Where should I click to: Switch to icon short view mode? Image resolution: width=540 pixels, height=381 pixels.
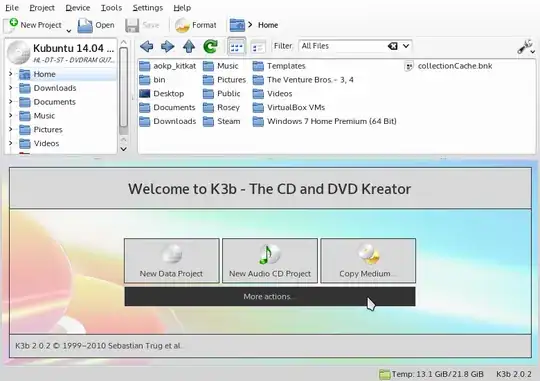[237, 47]
